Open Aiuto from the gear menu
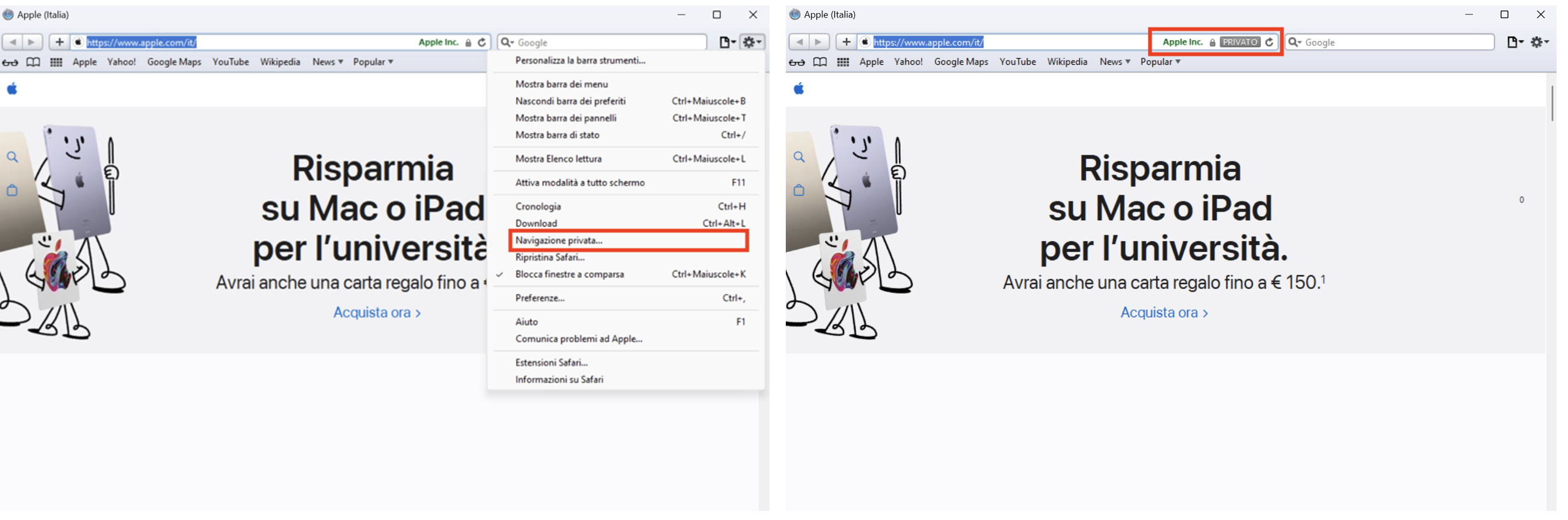This screenshot has width=1568, height=520. click(x=626, y=321)
